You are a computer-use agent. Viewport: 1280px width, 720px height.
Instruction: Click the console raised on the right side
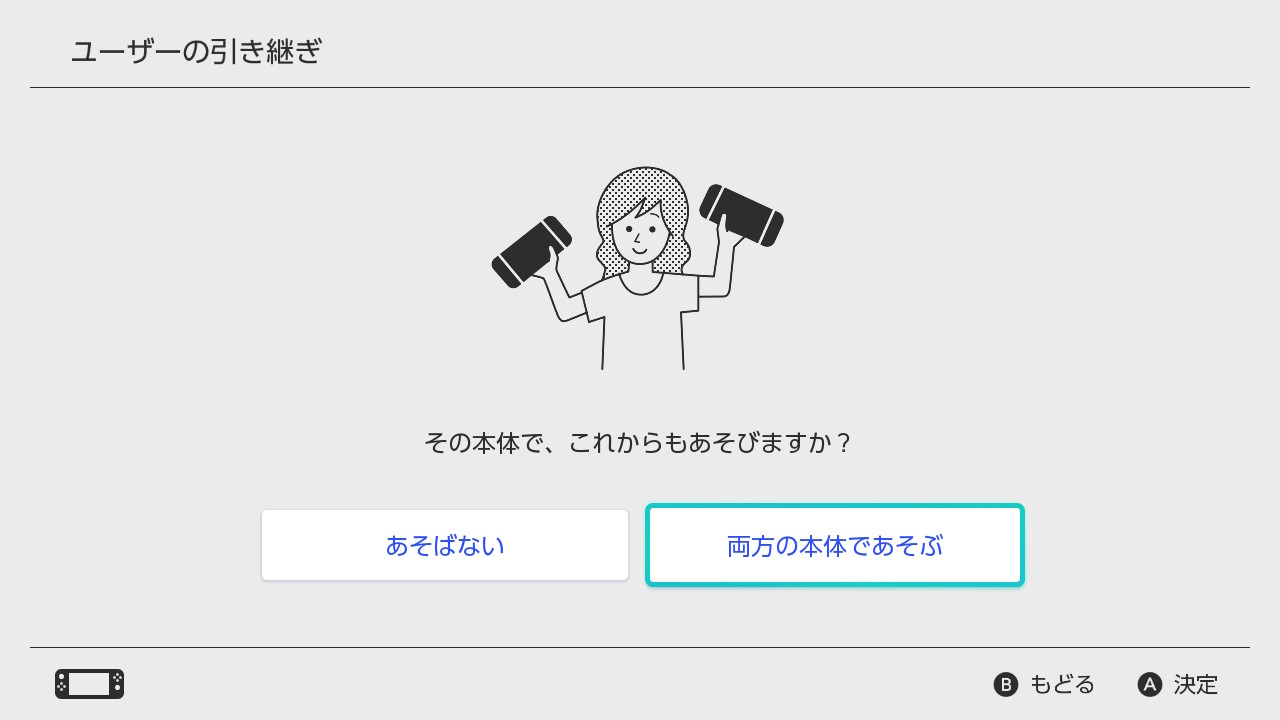tap(741, 215)
